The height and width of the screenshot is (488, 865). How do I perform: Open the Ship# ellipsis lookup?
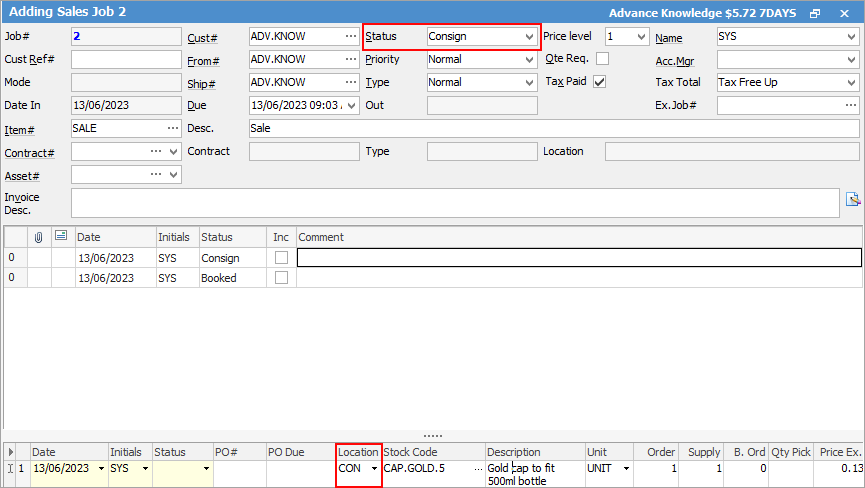coord(350,82)
